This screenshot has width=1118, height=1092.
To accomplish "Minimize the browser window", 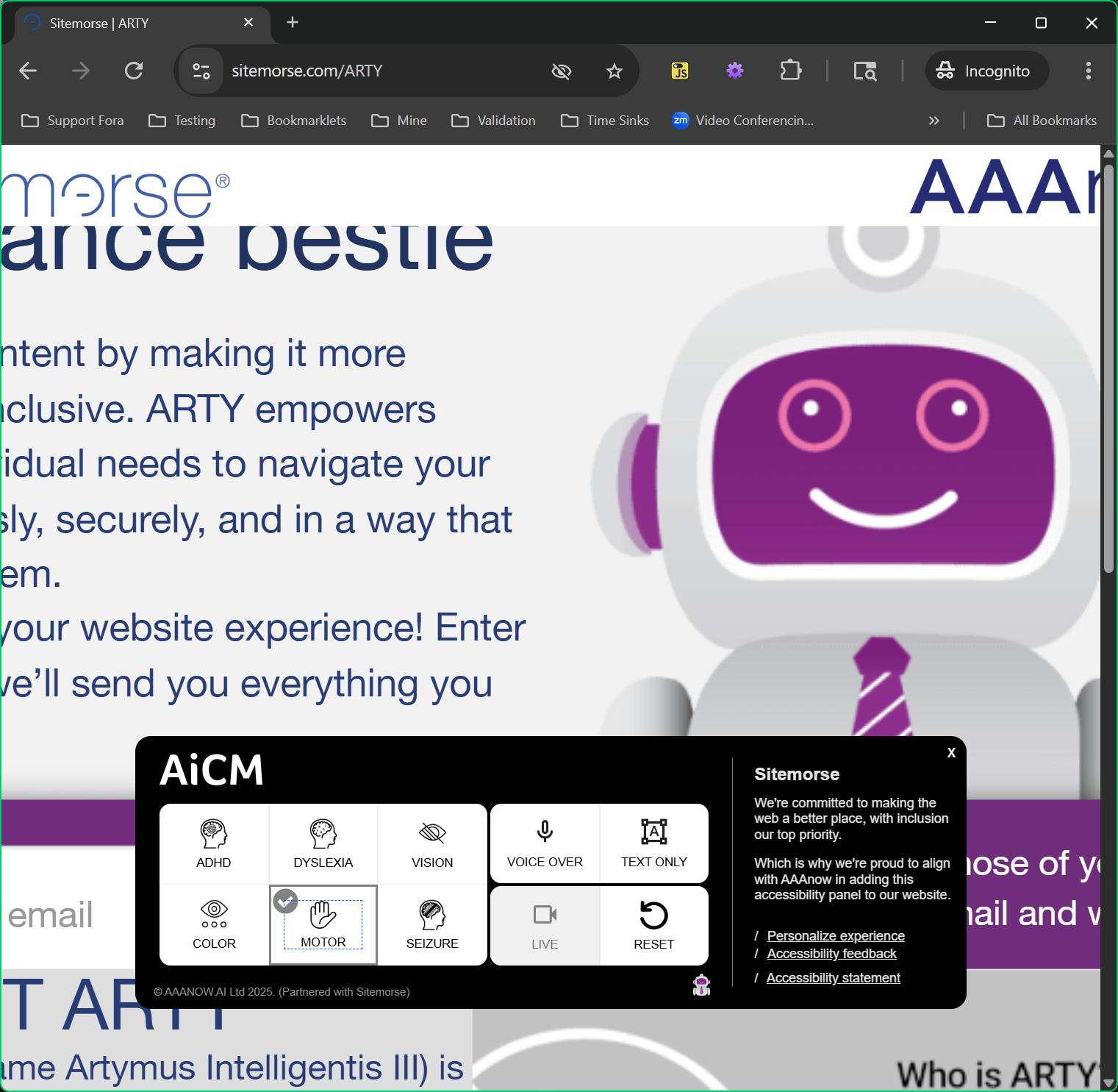I will coord(990,23).
